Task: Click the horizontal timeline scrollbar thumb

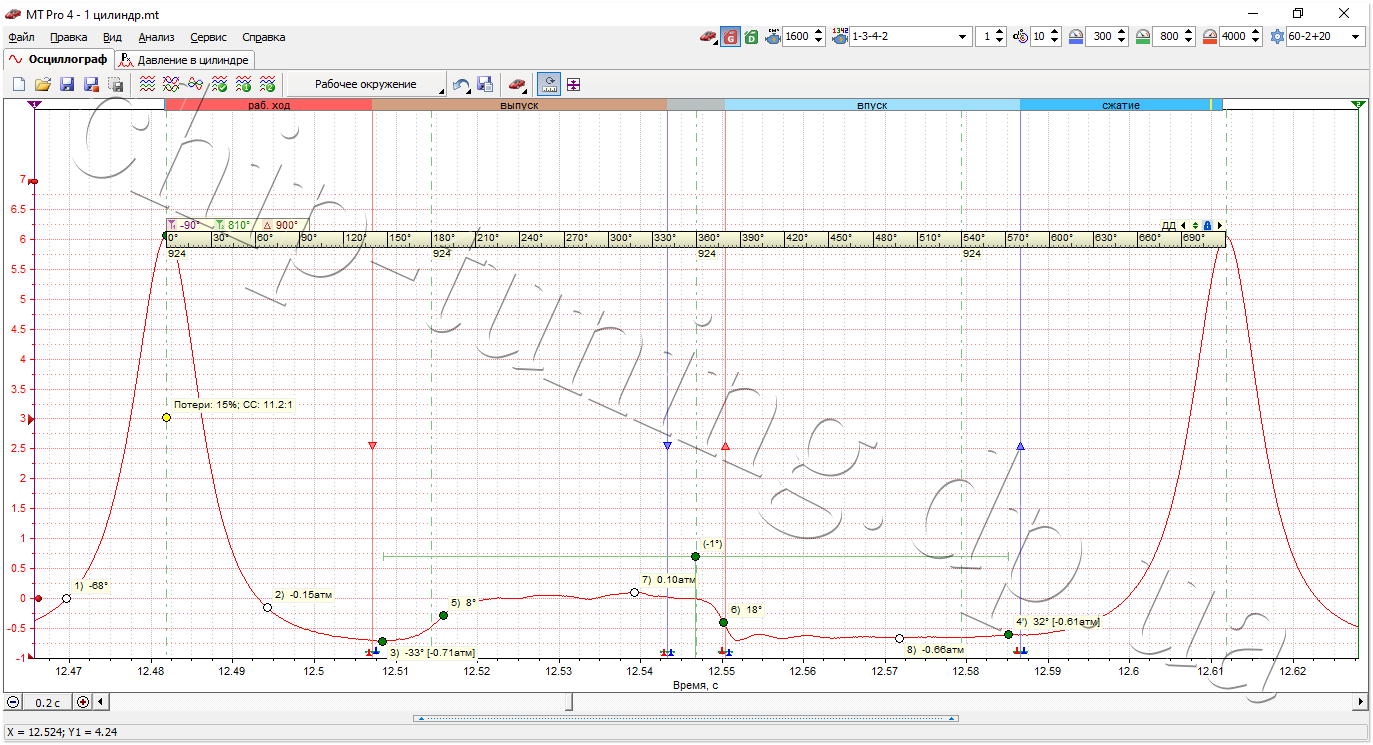Action: point(569,702)
